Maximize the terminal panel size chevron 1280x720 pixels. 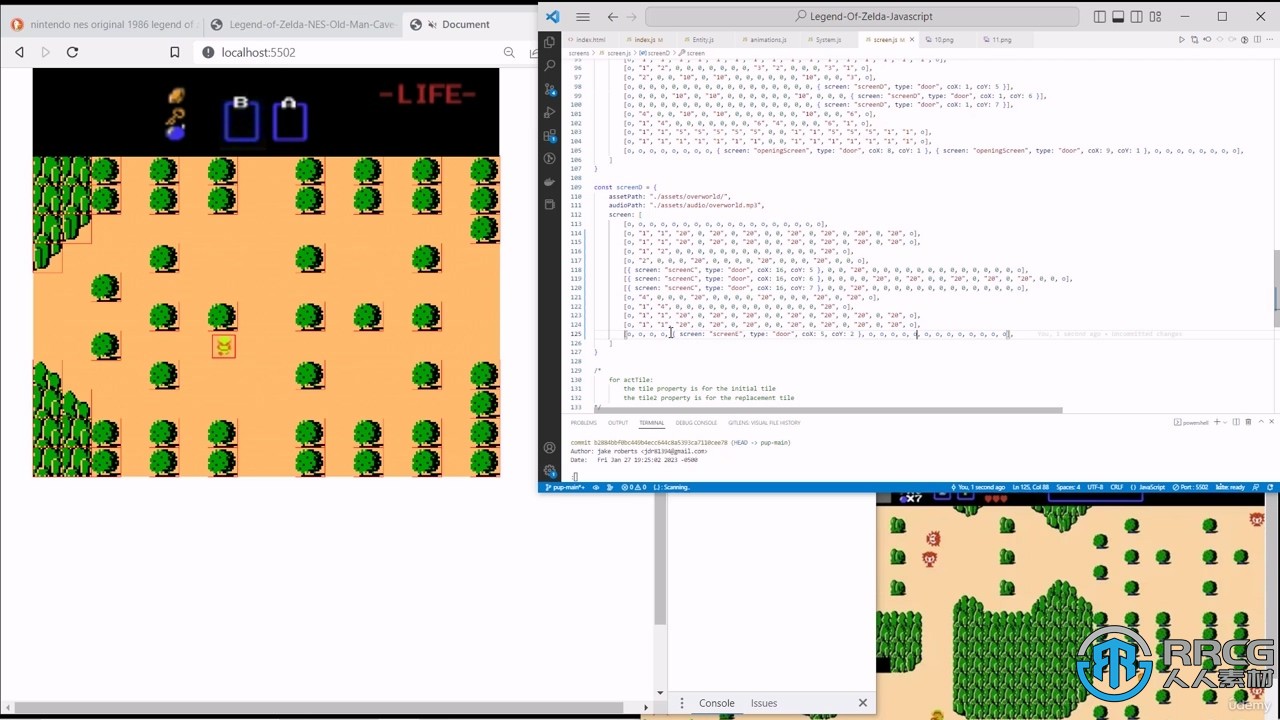(1261, 422)
